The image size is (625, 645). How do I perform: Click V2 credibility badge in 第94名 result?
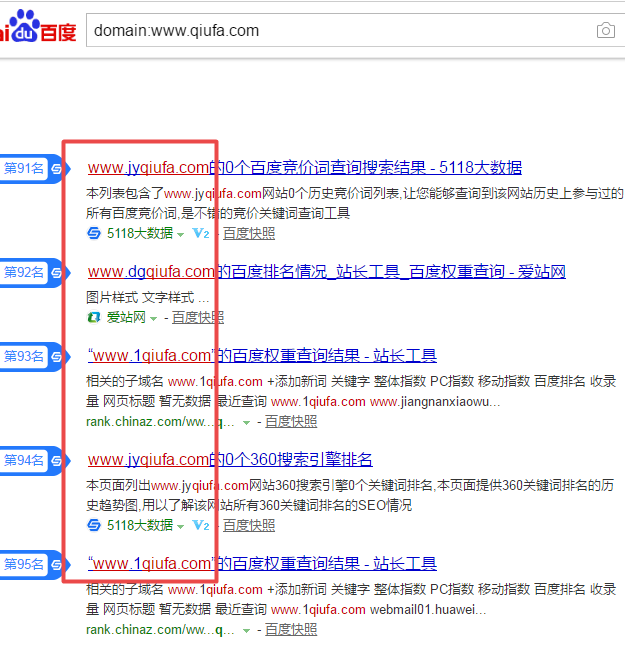201,526
